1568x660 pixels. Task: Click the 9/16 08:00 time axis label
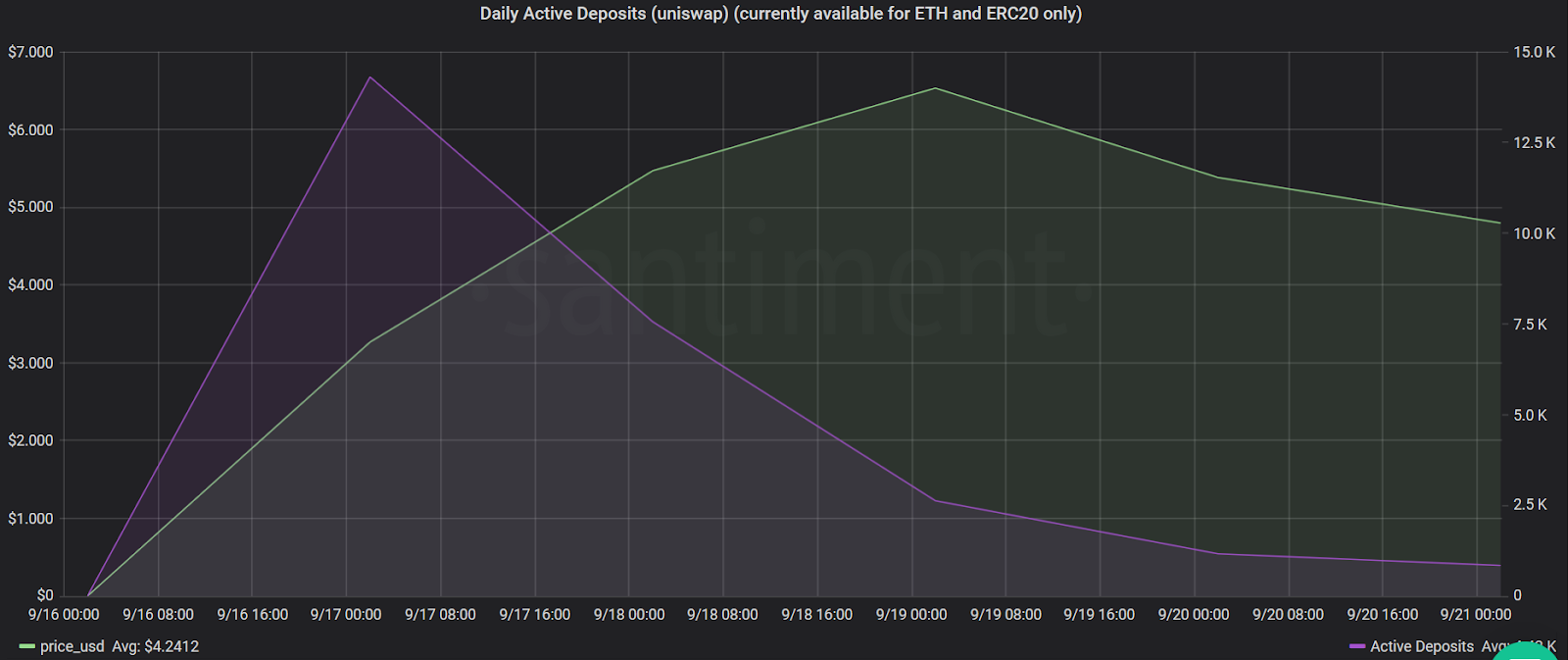point(158,615)
